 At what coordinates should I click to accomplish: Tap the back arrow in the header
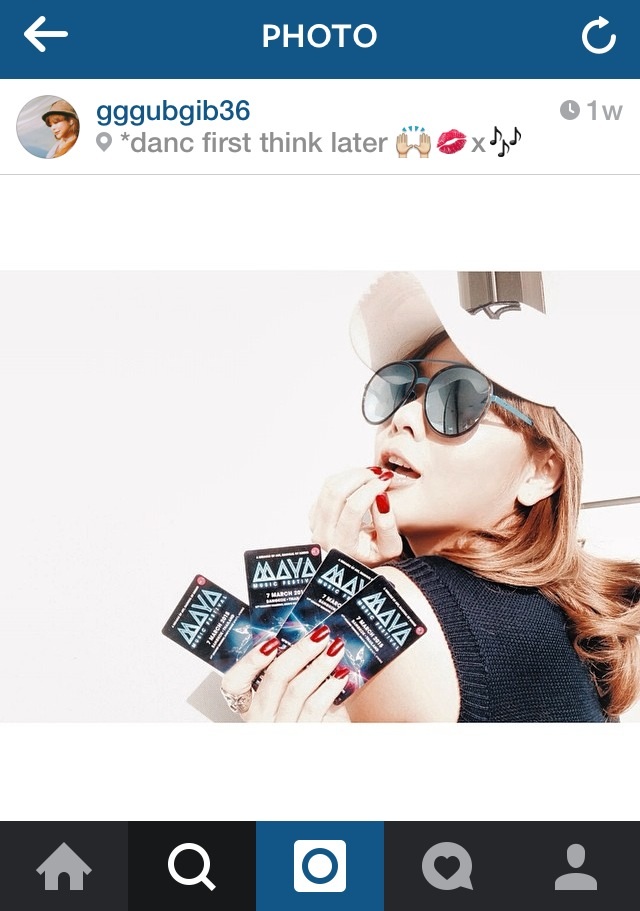45,34
